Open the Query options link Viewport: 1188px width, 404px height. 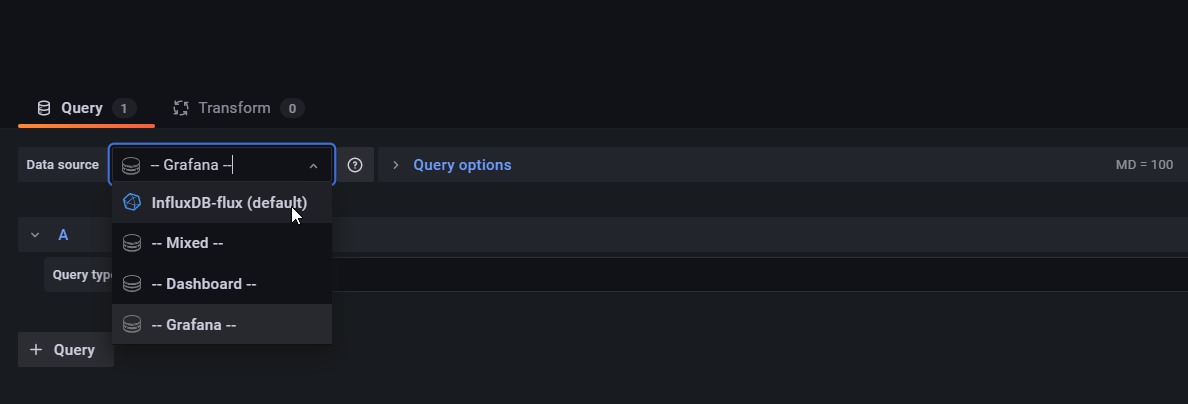click(x=462, y=165)
